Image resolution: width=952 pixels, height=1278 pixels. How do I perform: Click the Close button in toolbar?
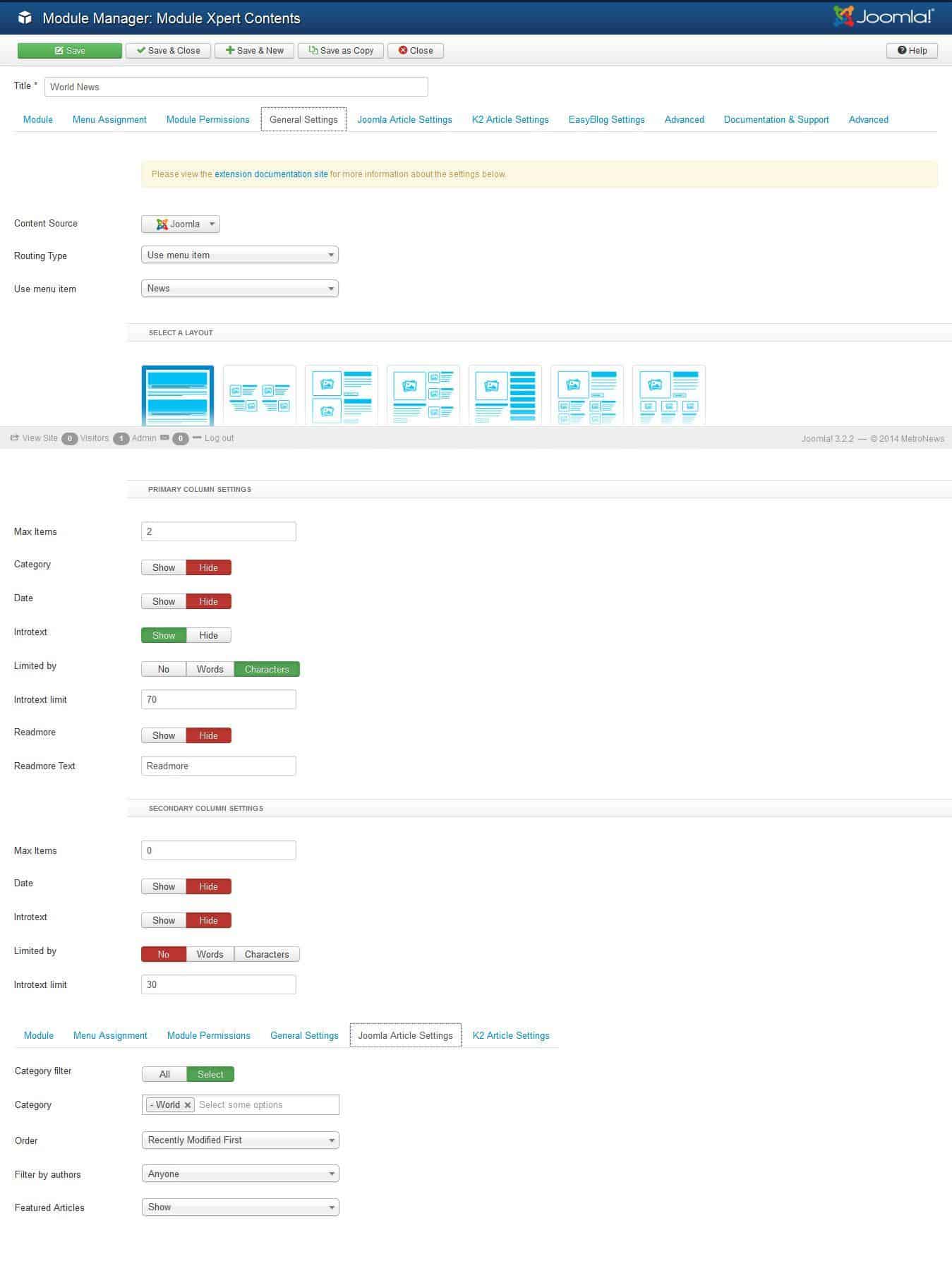pos(416,51)
